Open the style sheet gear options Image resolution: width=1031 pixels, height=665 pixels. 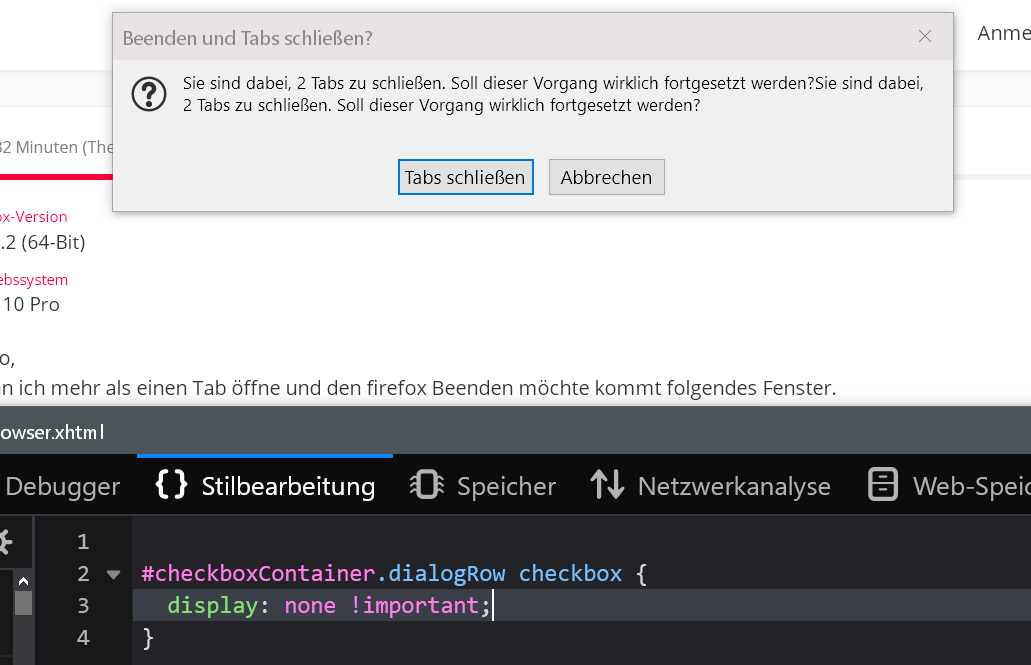[5, 542]
